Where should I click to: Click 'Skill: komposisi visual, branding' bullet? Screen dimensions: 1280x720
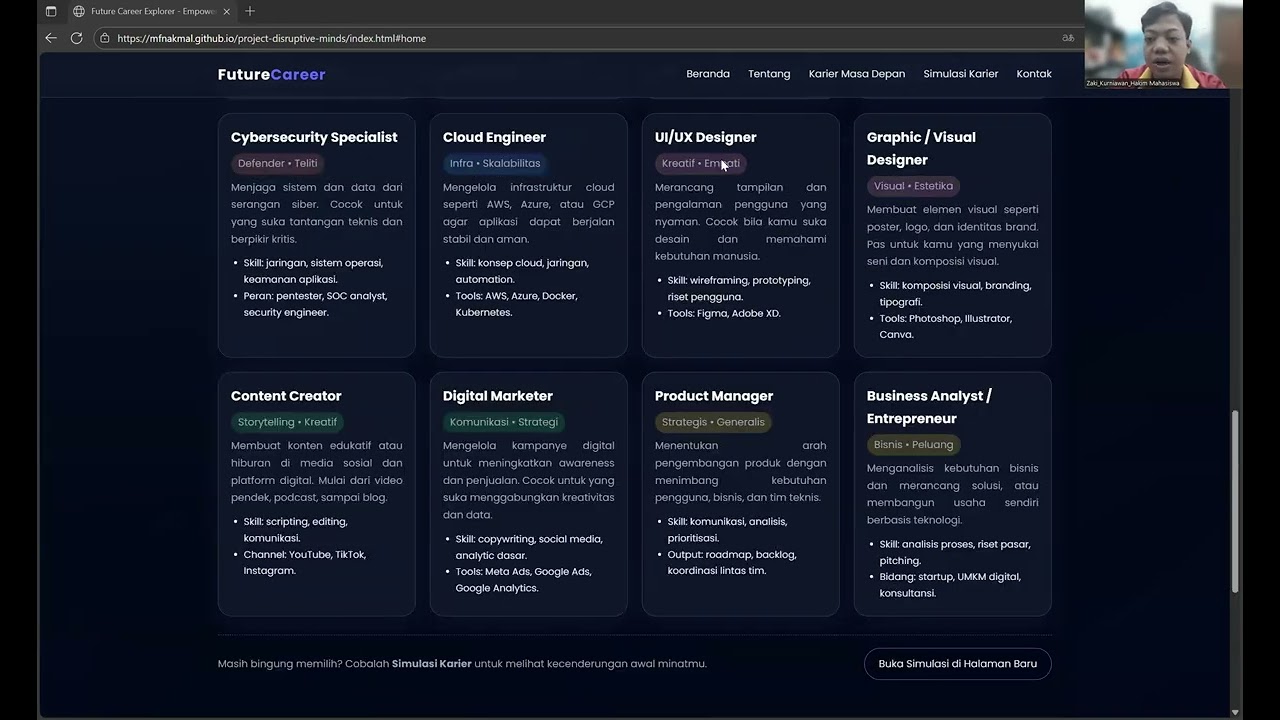point(955,293)
